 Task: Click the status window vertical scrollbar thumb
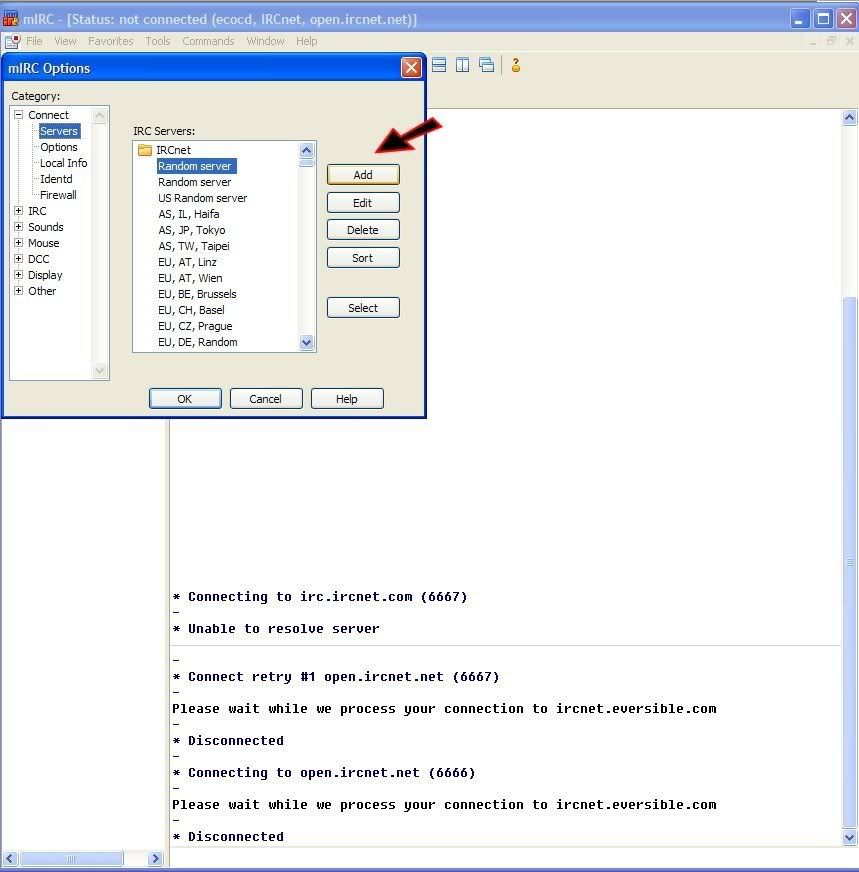tap(850, 562)
